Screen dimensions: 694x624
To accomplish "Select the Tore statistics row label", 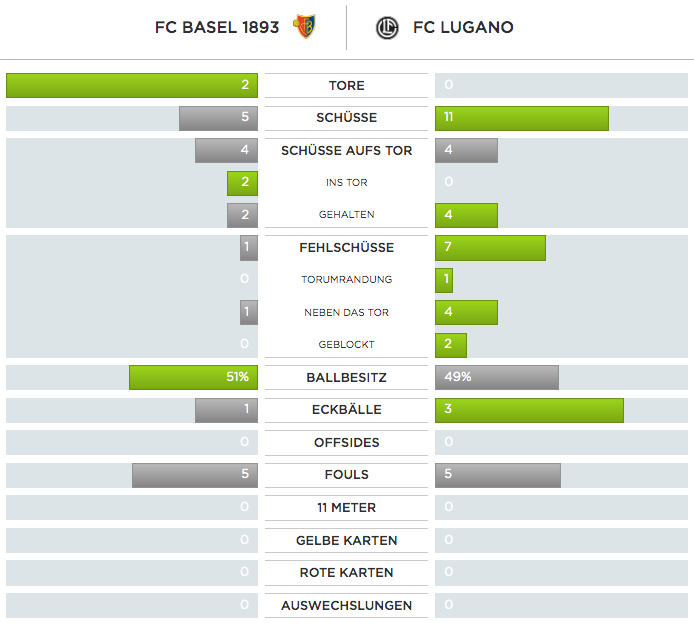I will click(346, 86).
